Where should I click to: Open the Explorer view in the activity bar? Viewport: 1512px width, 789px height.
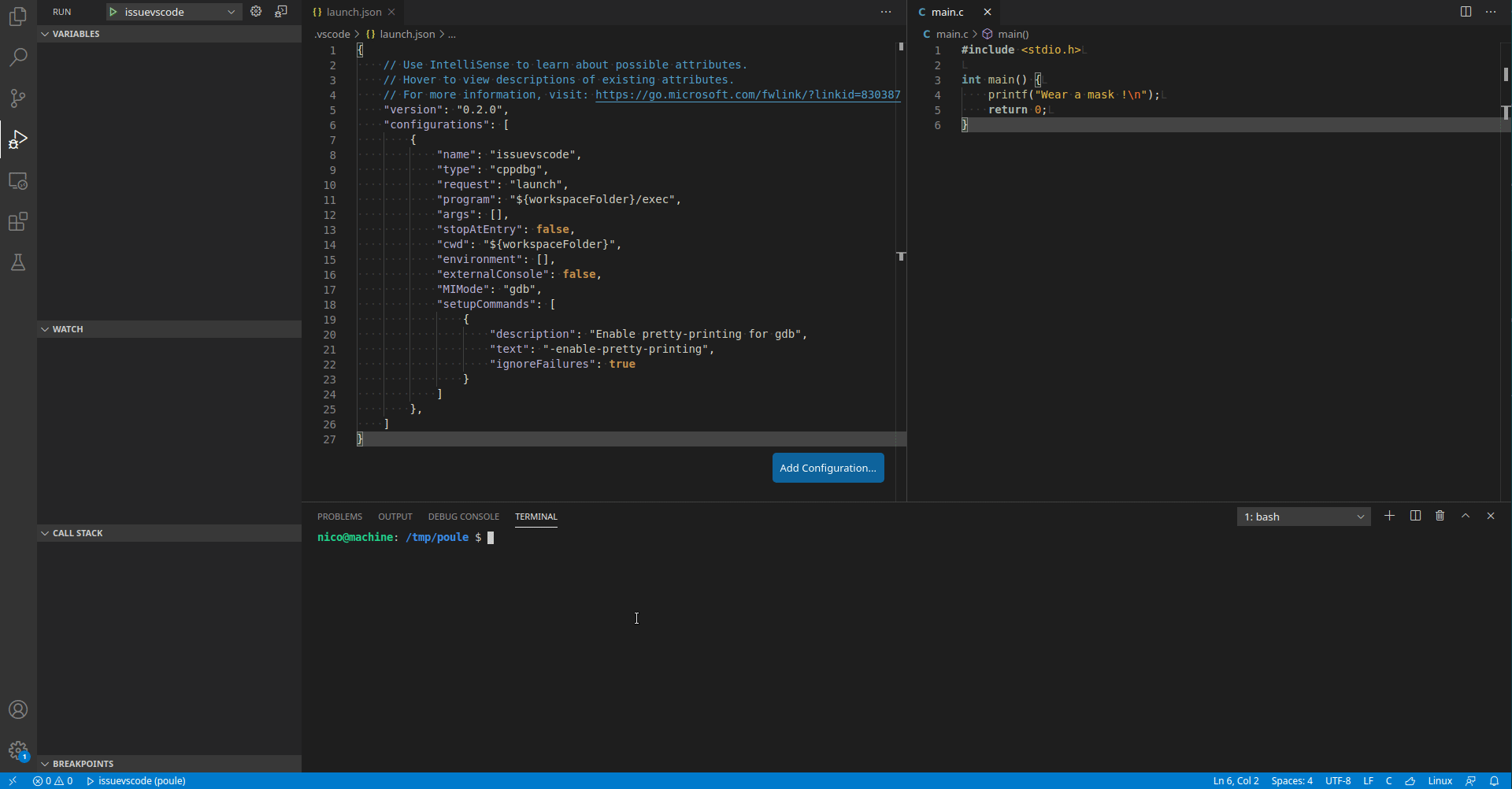pos(17,17)
